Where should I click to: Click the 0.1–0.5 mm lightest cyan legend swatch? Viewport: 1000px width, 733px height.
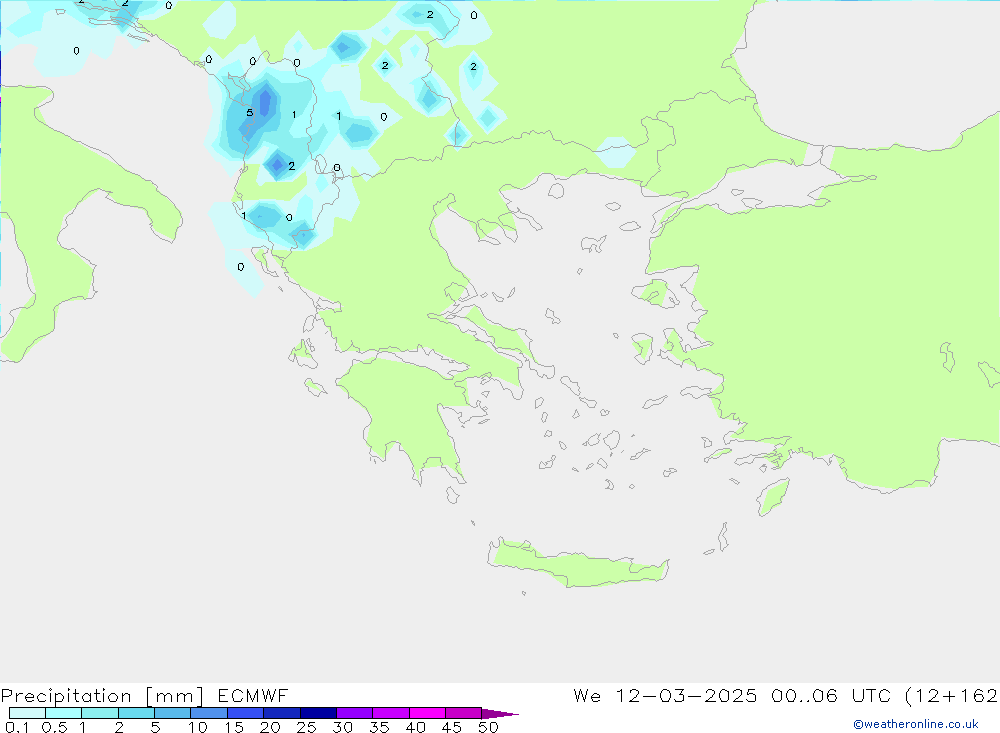pyautogui.click(x=27, y=713)
